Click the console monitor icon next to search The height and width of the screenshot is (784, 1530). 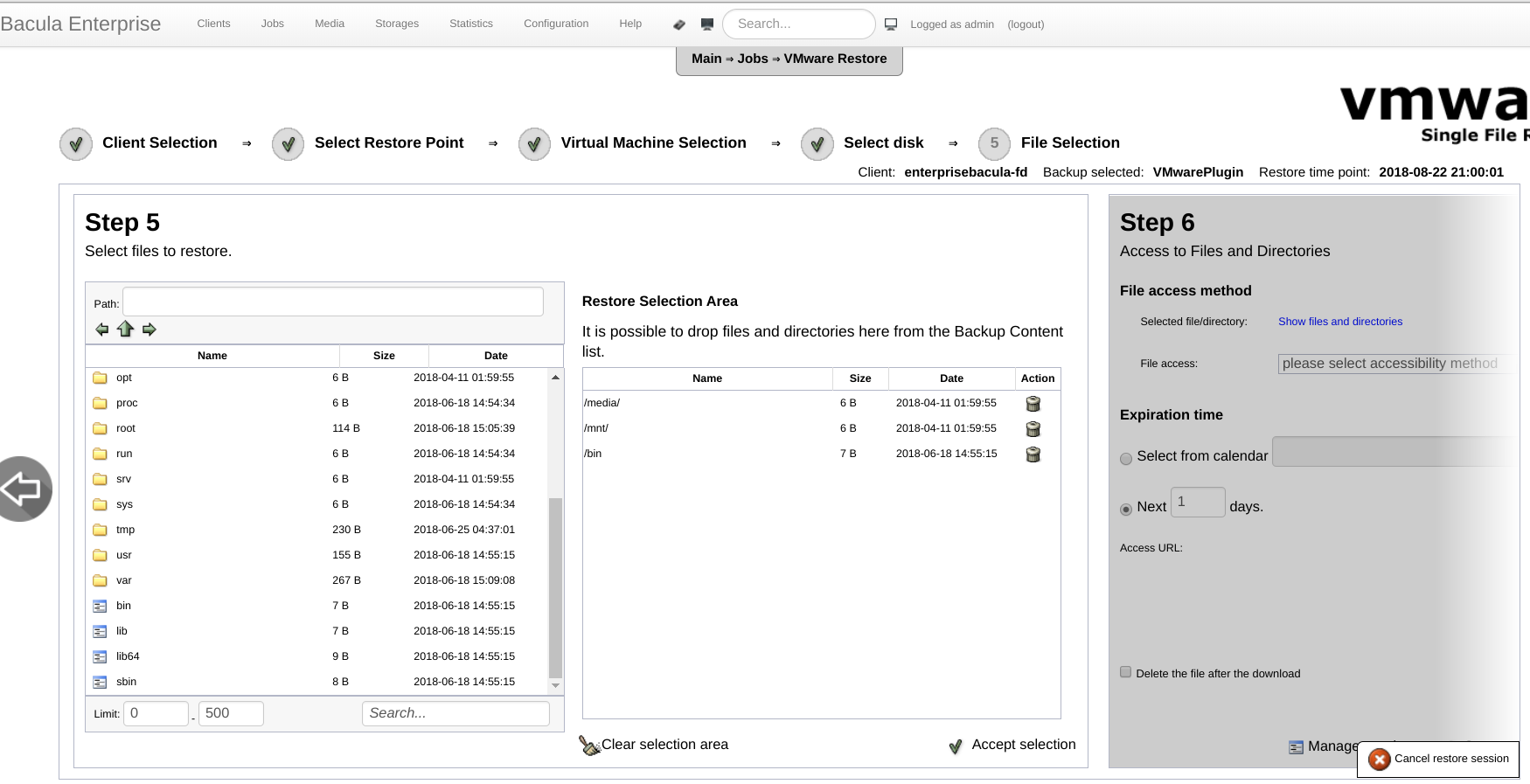click(x=707, y=24)
